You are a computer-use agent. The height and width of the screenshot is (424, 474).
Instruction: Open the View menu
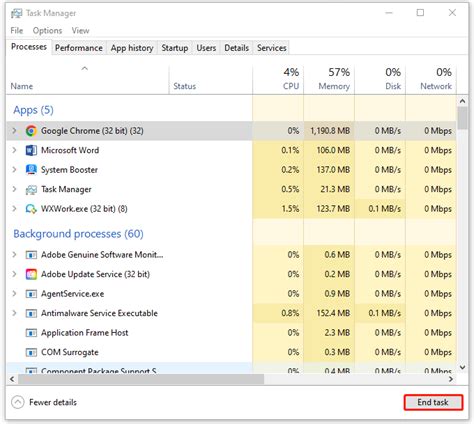(x=80, y=31)
